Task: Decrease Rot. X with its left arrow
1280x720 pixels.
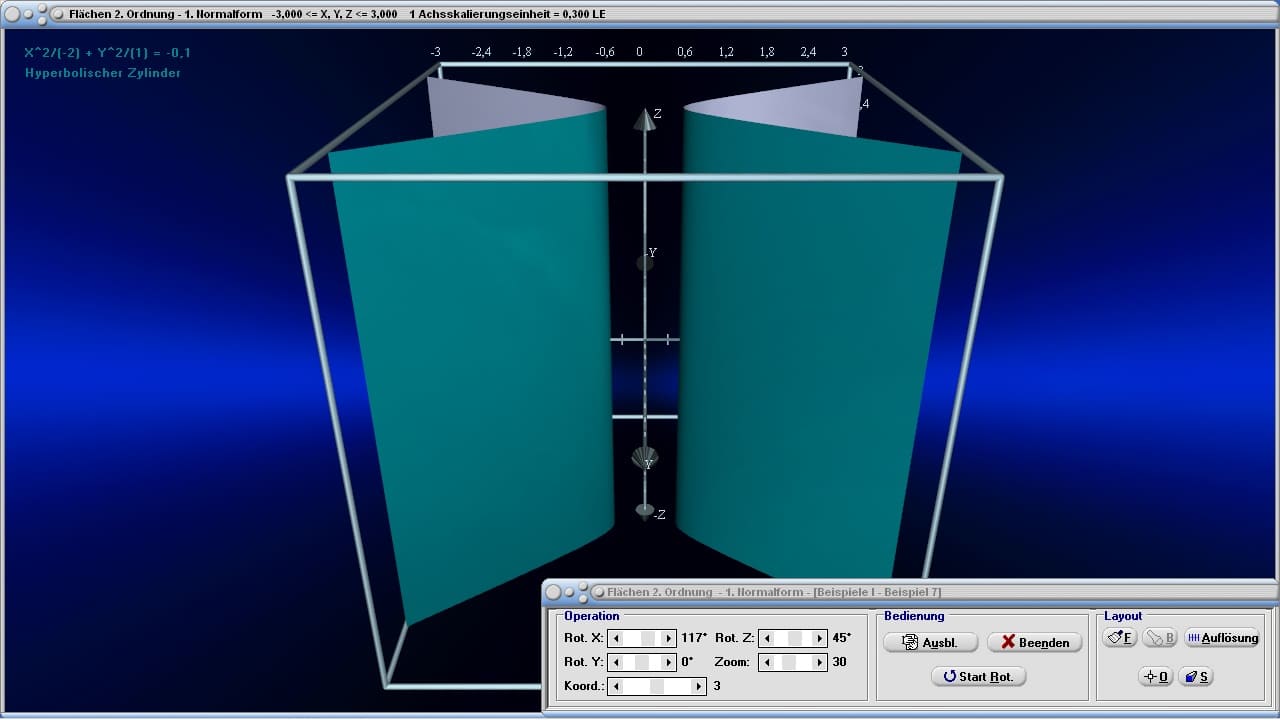Action: click(617, 638)
